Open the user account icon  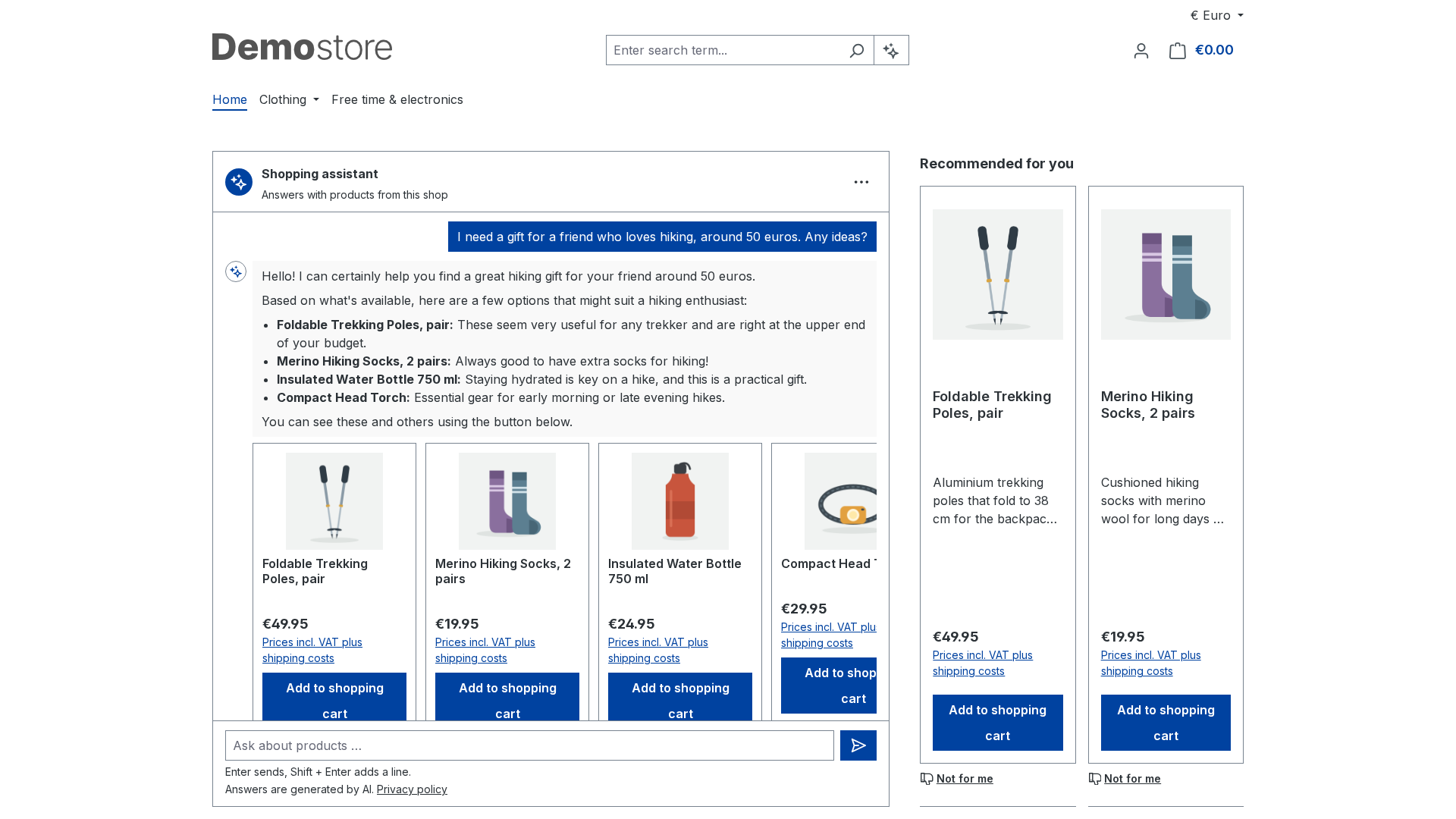point(1141,50)
